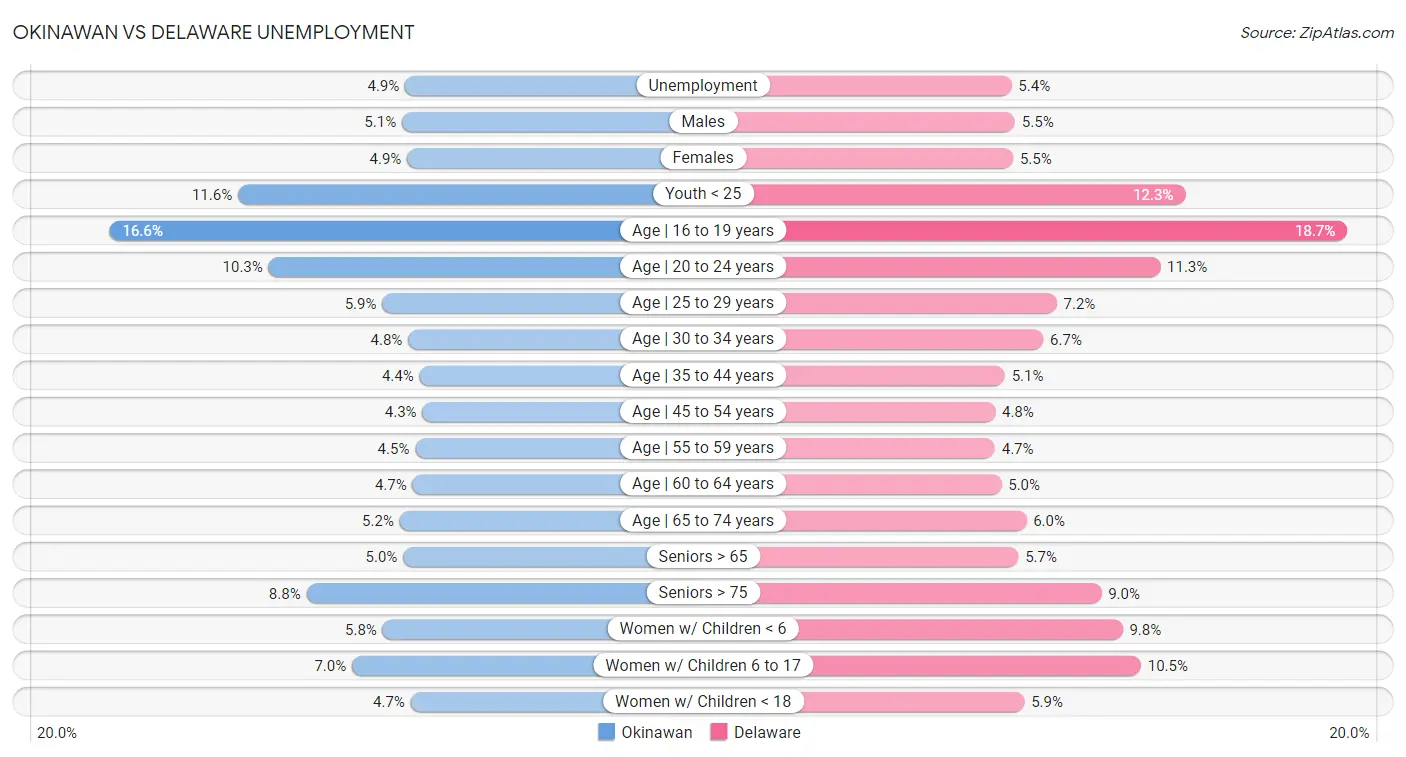This screenshot has width=1406, height=757.
Task: Select the Okinawan 10.3% bar for ages 20 to 24
Action: [x=444, y=267]
